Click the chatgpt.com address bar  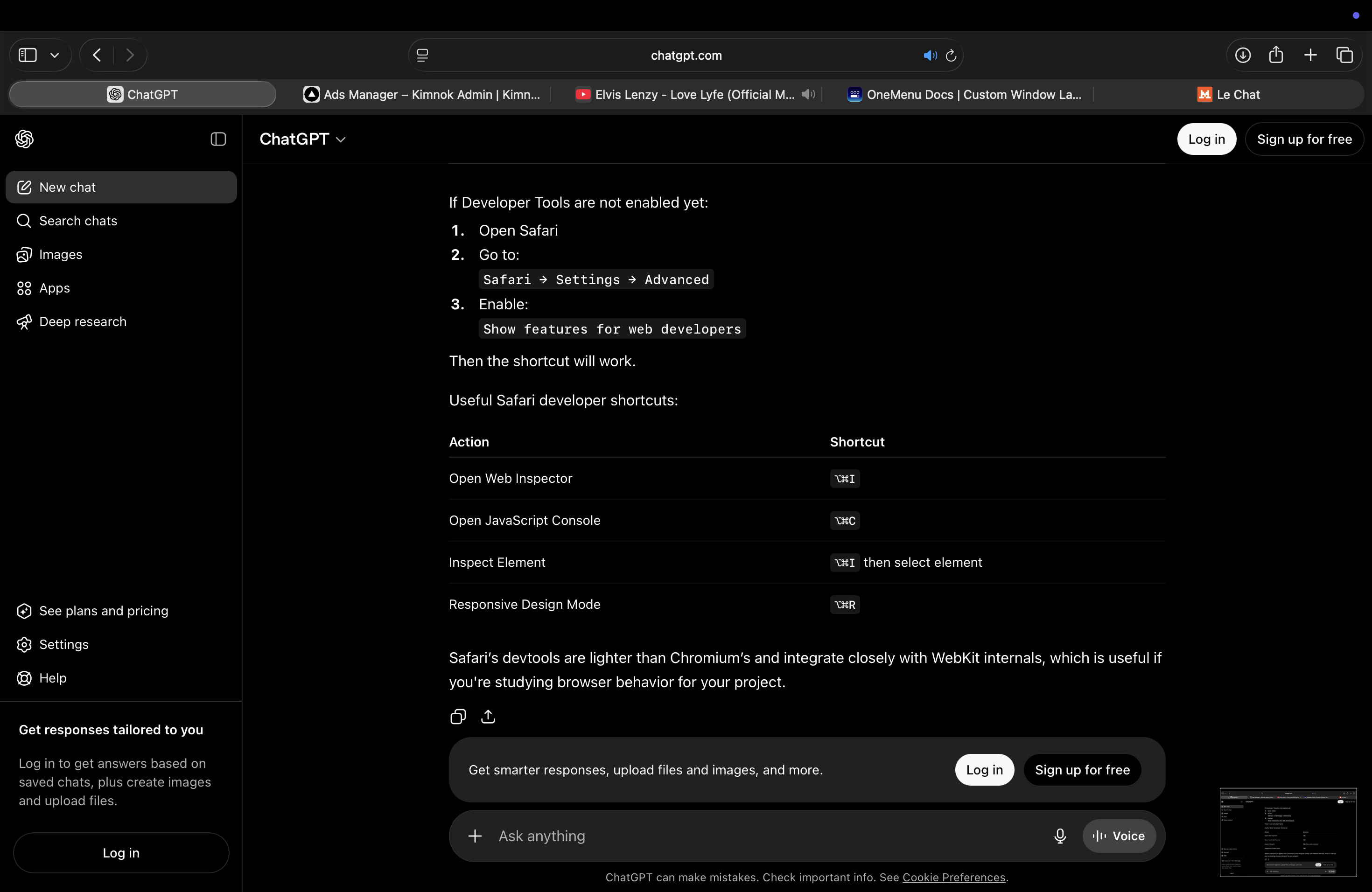tap(686, 56)
